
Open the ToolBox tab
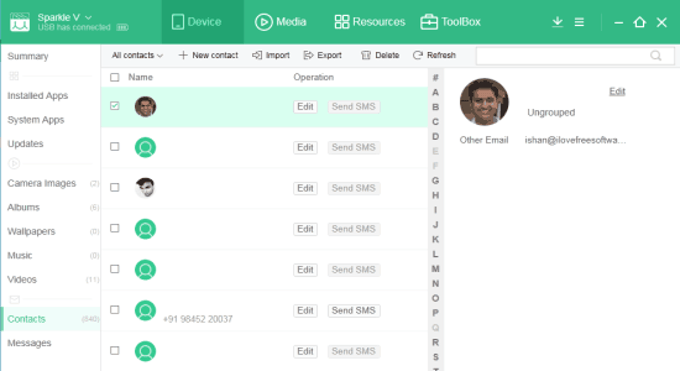[x=450, y=22]
